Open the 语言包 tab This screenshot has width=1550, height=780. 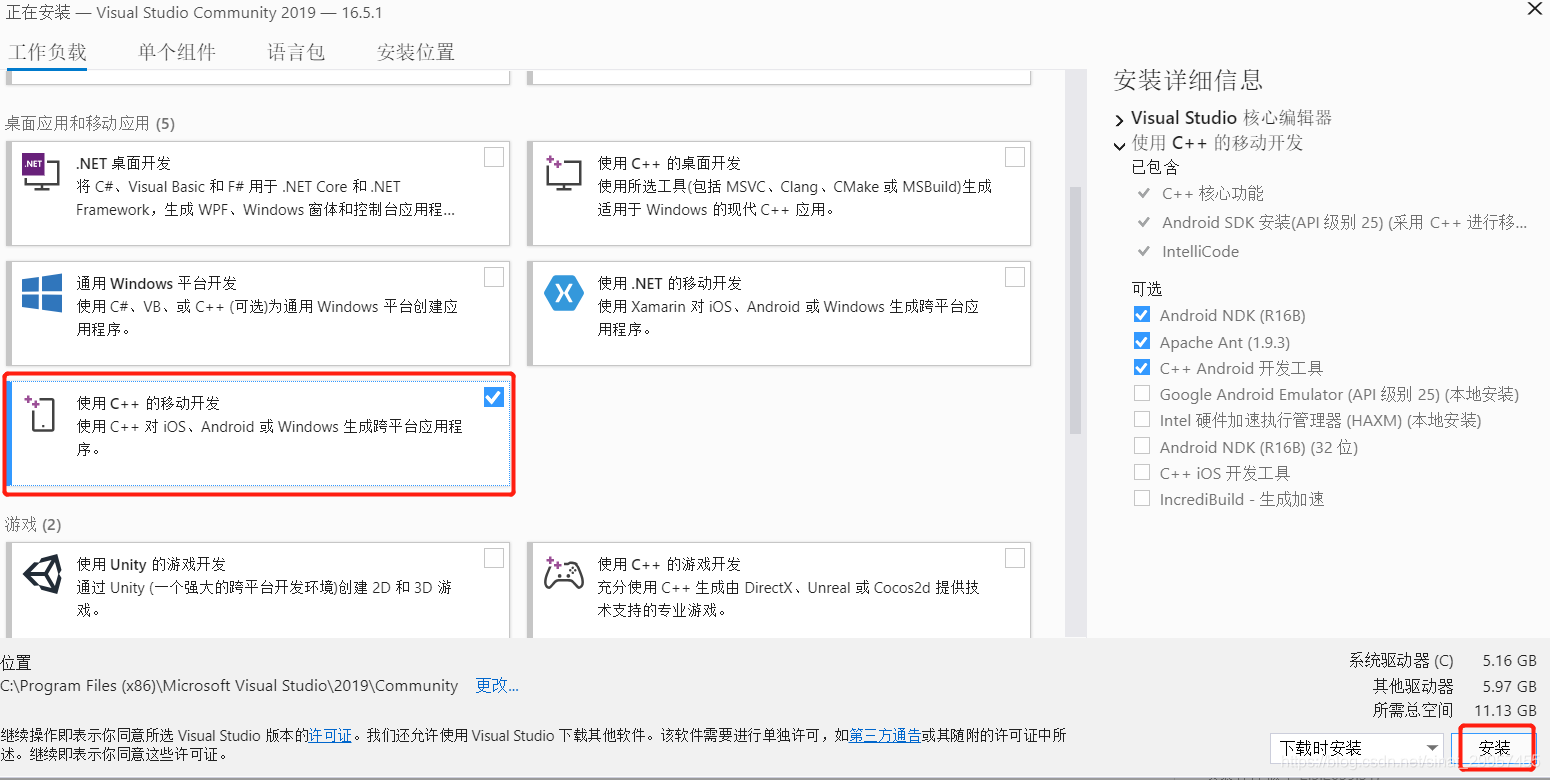[295, 51]
